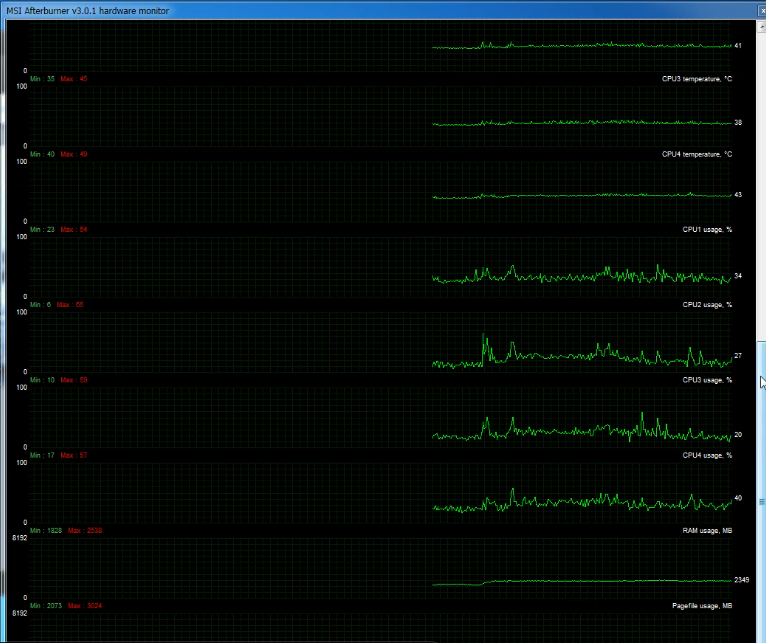Click the 'CPU3 usage, %' label
Image resolution: width=766 pixels, height=643 pixels.
(x=707, y=380)
